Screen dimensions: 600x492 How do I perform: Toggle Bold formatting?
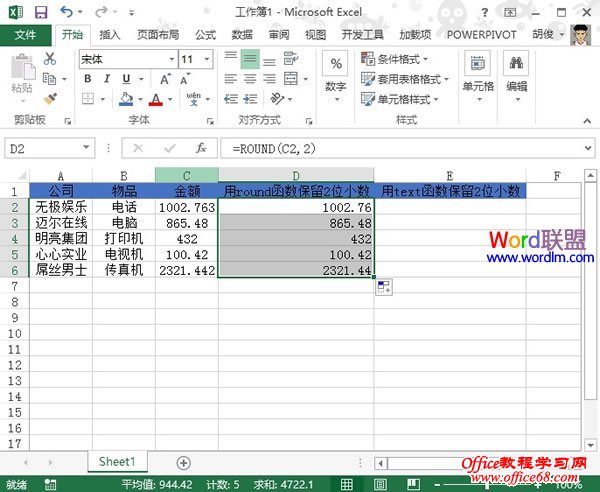point(88,79)
